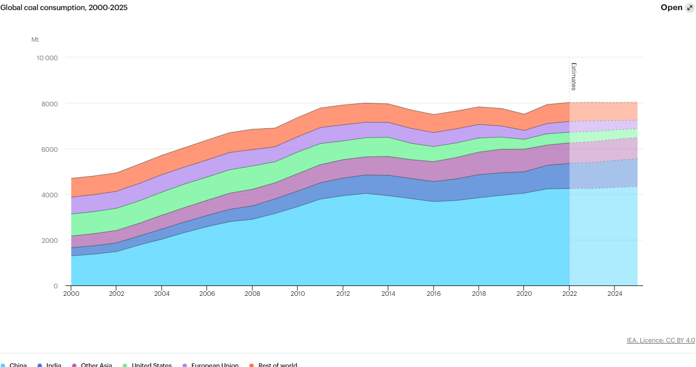Viewport: 696px width, 367px height.
Task: Click the United States green legend dot
Action: [x=125, y=365]
